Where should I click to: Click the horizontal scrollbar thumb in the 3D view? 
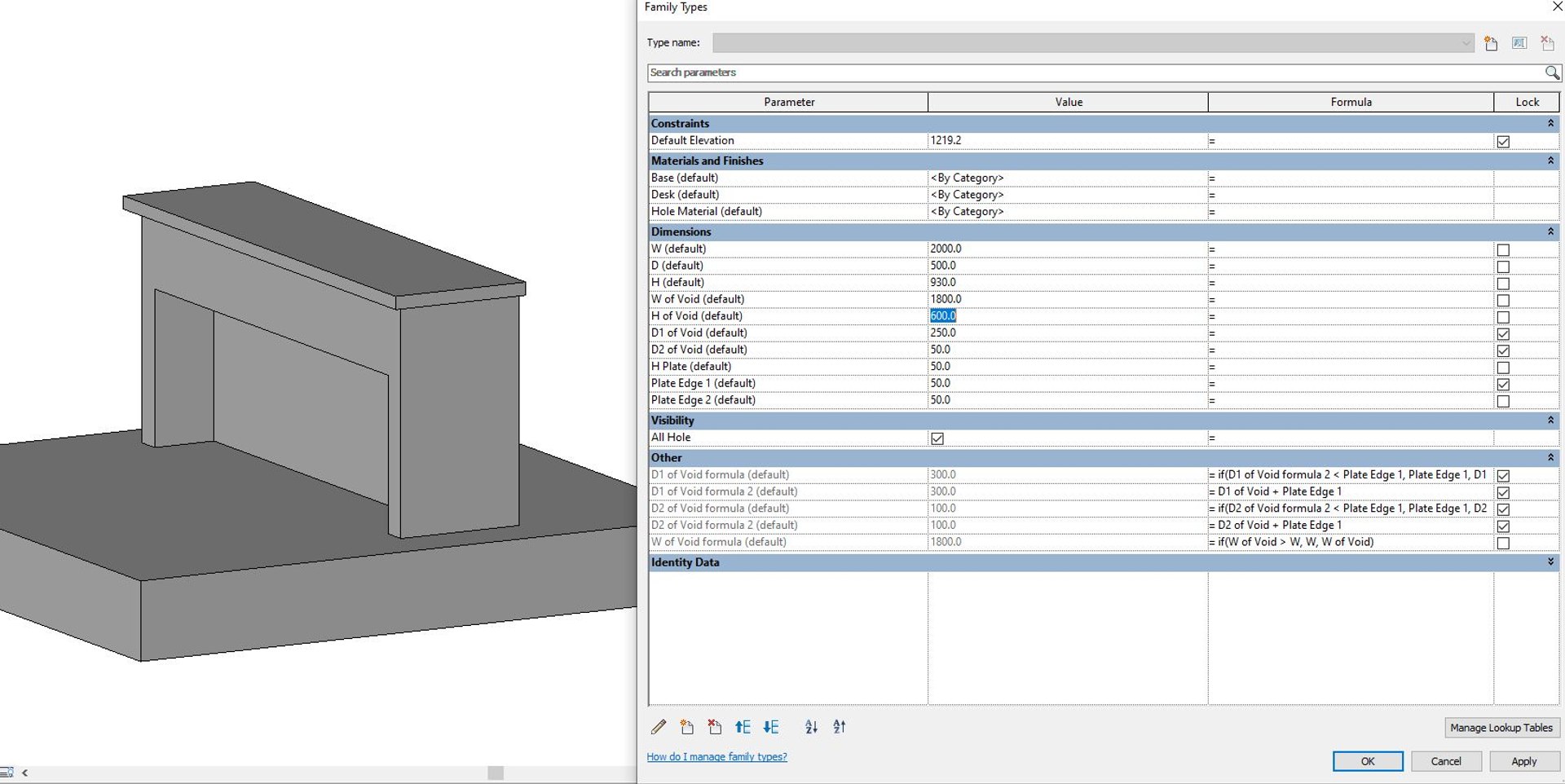coord(496,773)
